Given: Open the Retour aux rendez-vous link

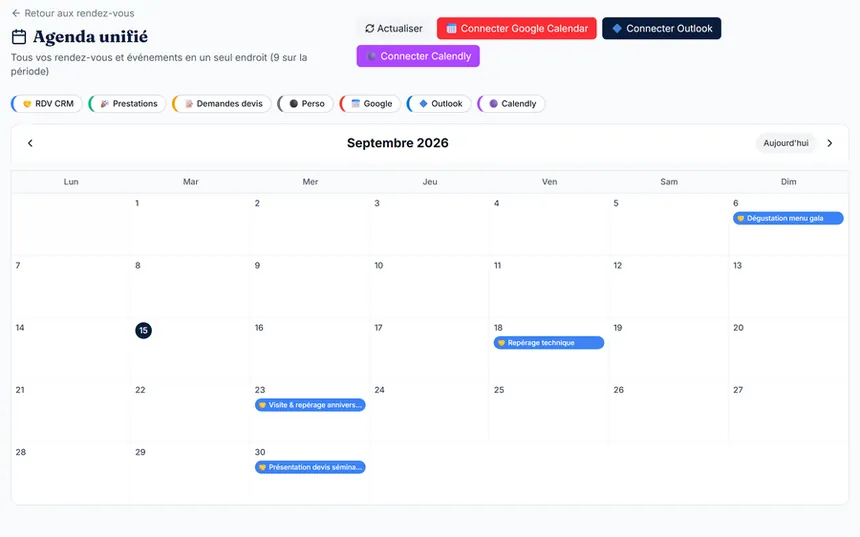Looking at the screenshot, I should click(73, 13).
